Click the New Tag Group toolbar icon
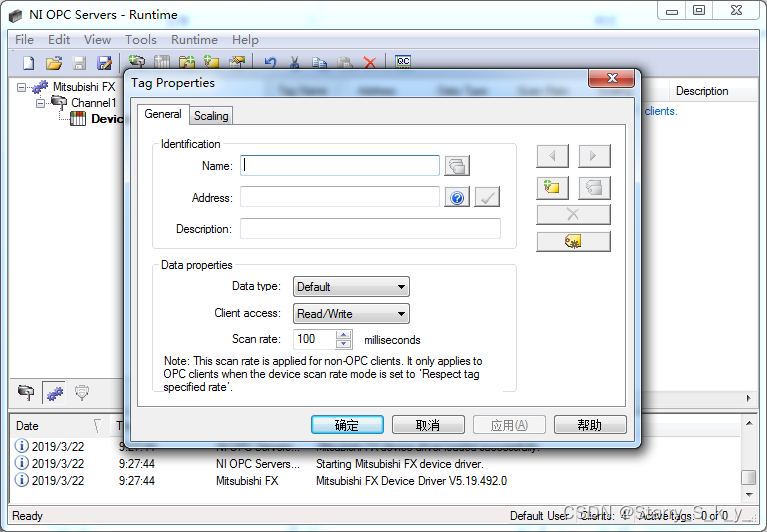This screenshot has width=767, height=532. click(187, 62)
